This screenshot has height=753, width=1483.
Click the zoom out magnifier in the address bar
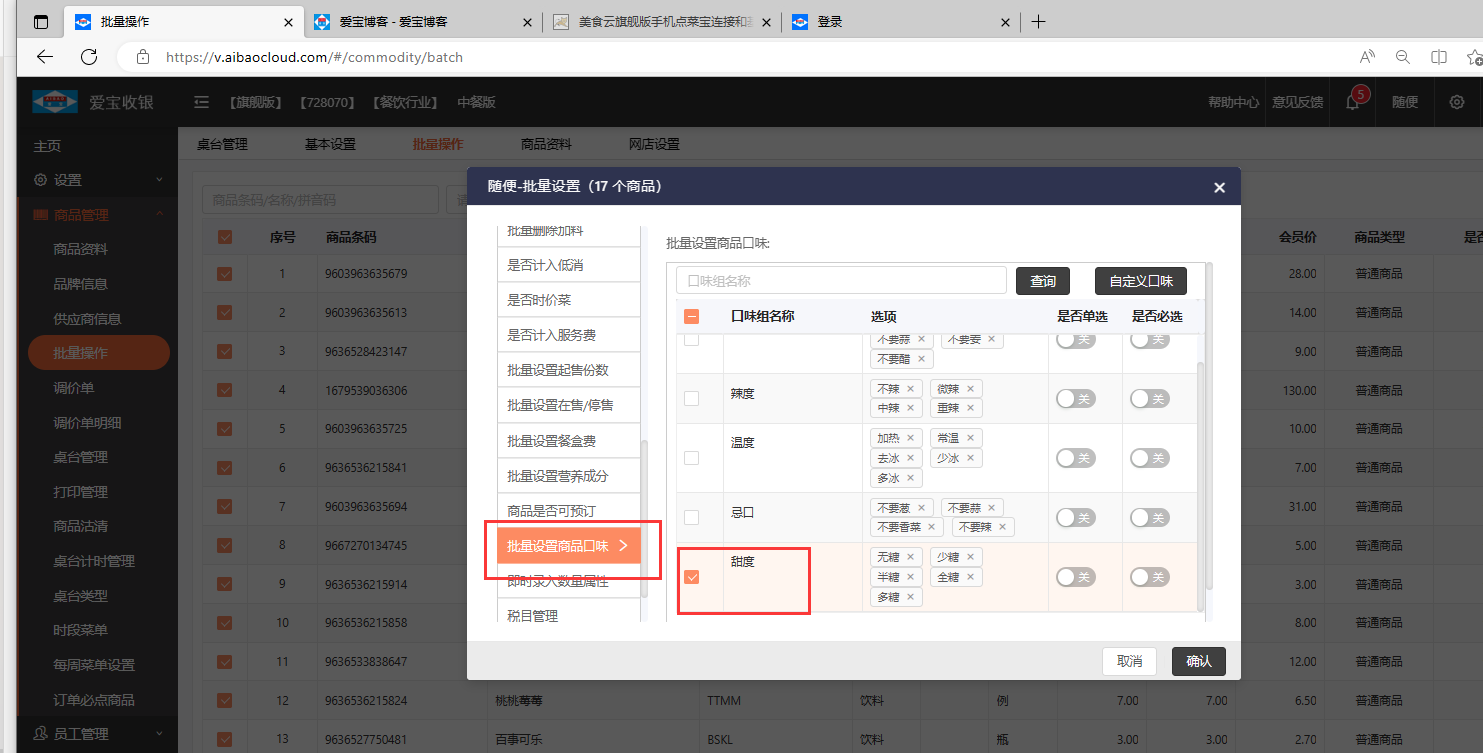pyautogui.click(x=1403, y=57)
